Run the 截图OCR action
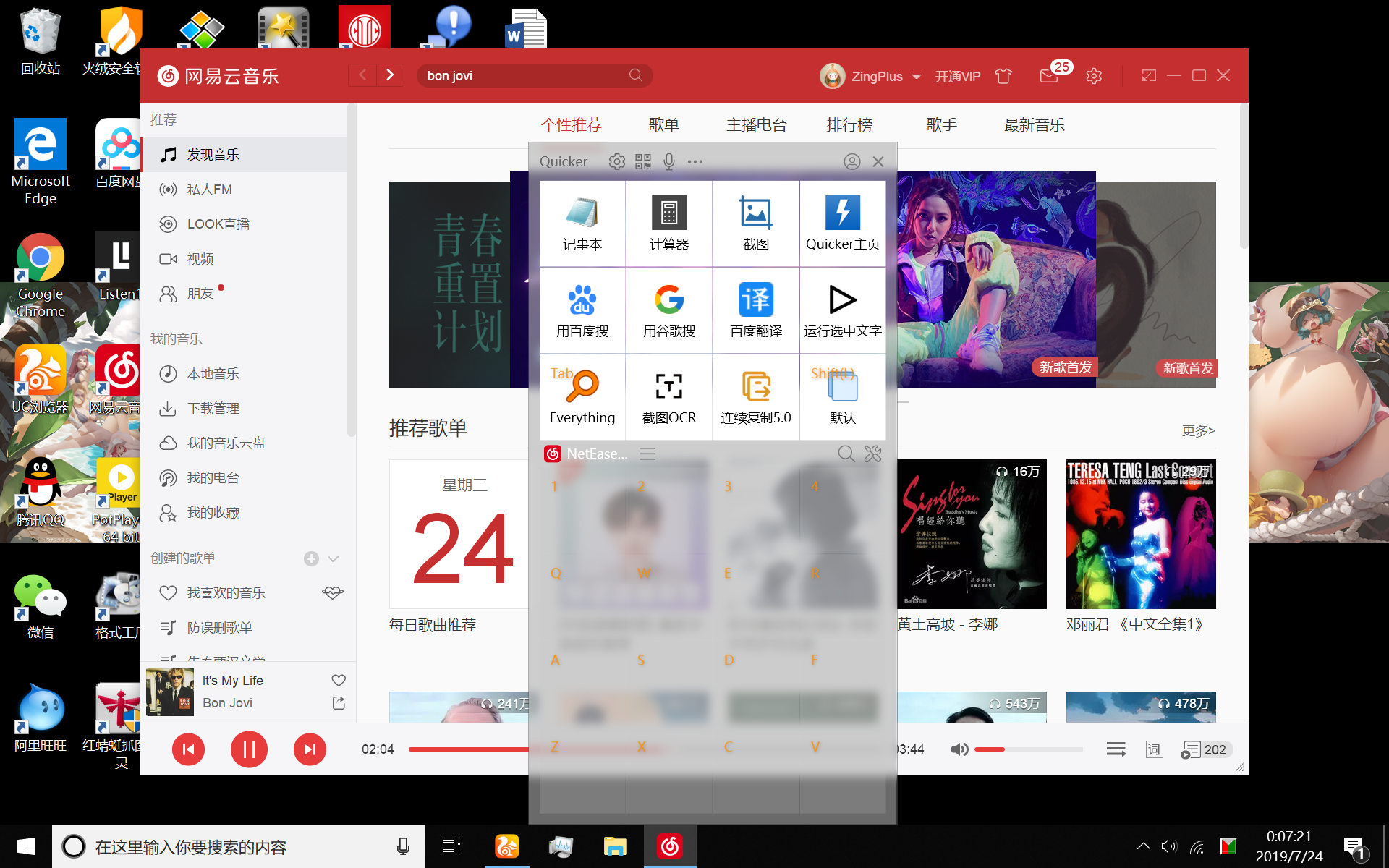 tap(669, 396)
